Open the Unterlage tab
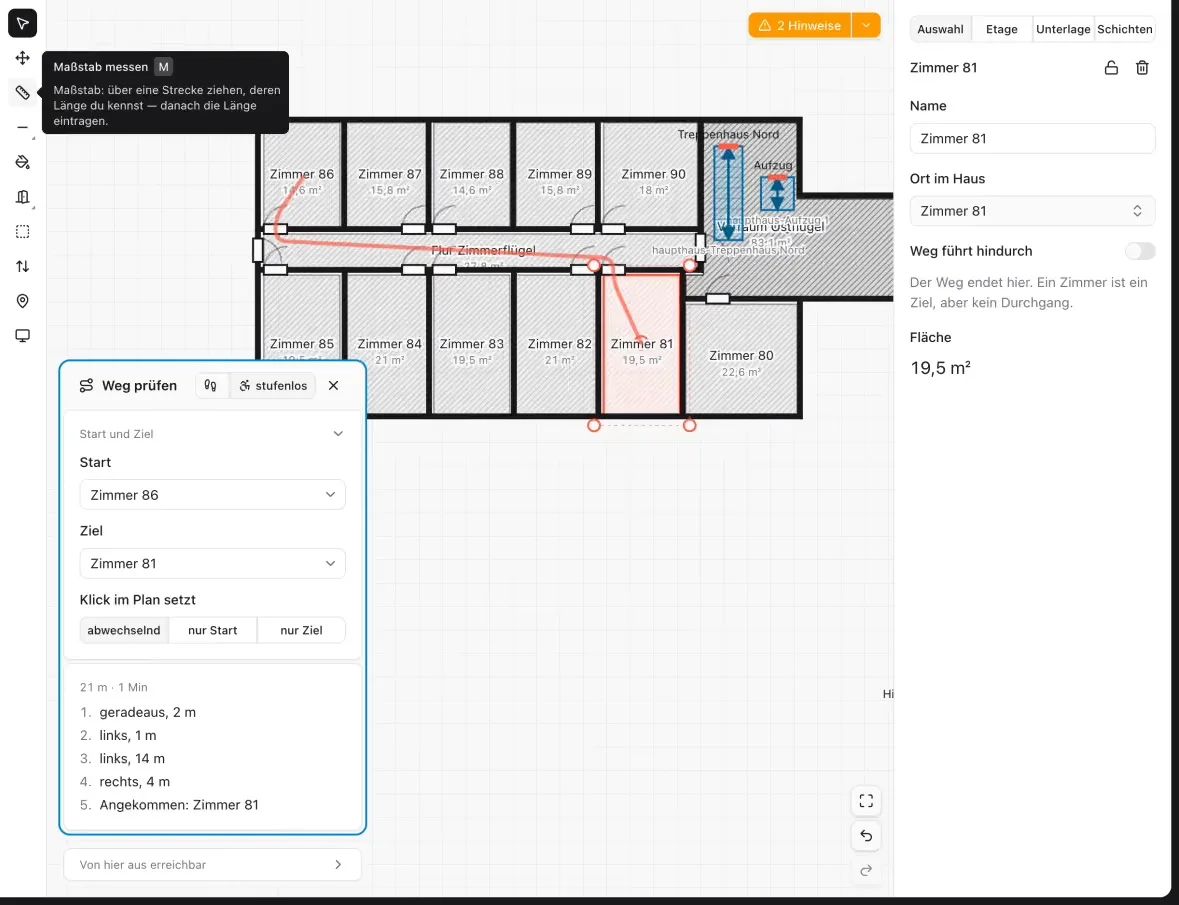 coord(1063,29)
